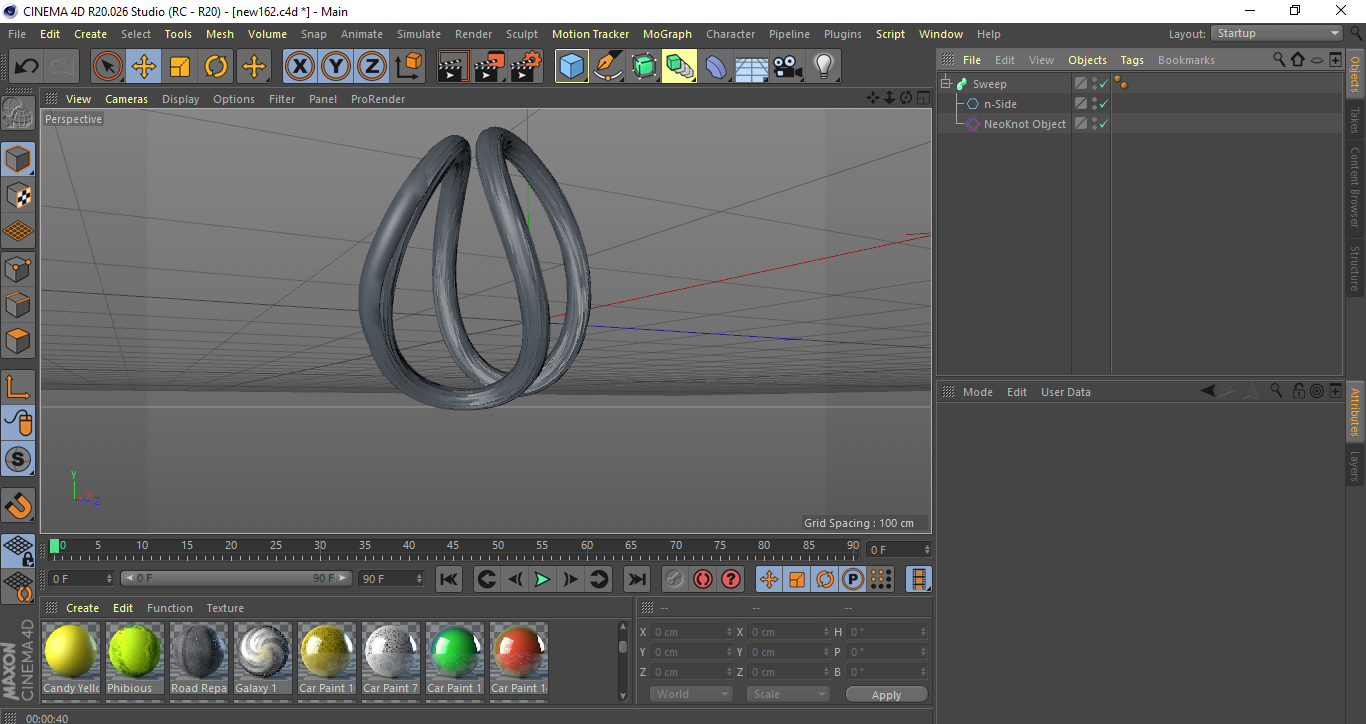Add a Cube primitive object
Screen dimensions: 1366x724
tap(572, 67)
